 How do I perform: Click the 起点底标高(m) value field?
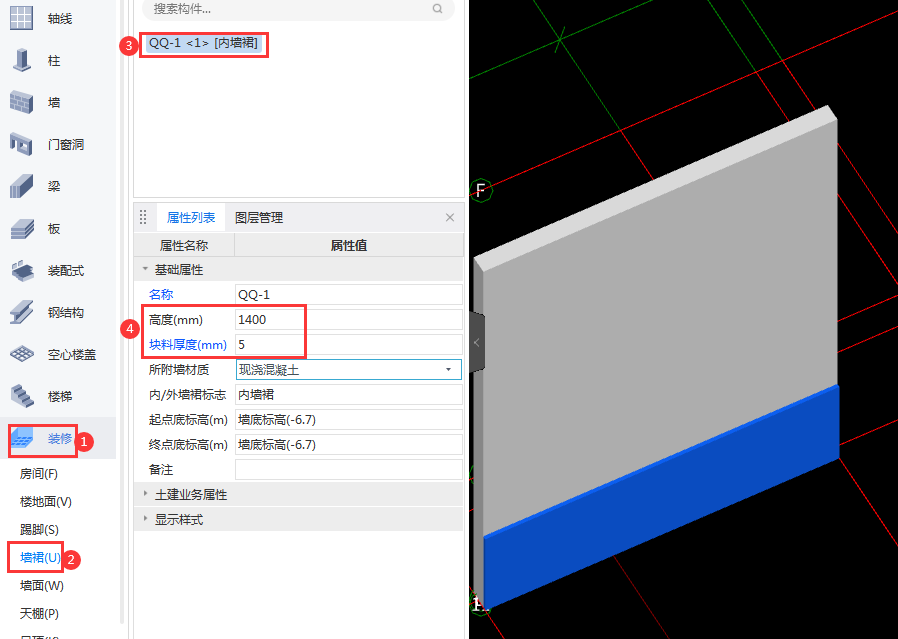point(349,420)
